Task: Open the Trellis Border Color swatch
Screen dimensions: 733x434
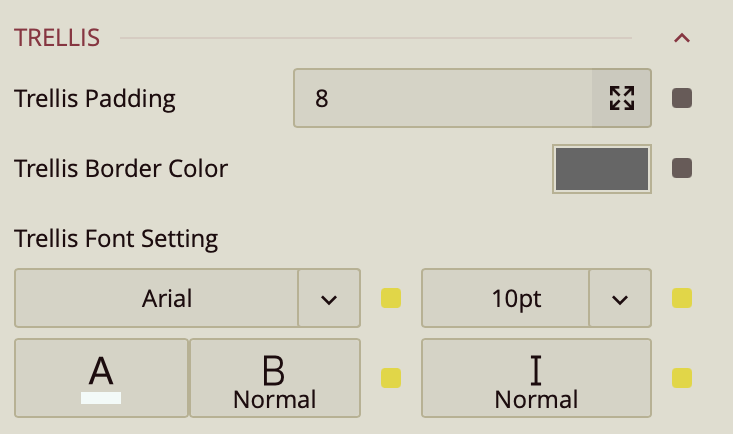Action: click(x=602, y=168)
